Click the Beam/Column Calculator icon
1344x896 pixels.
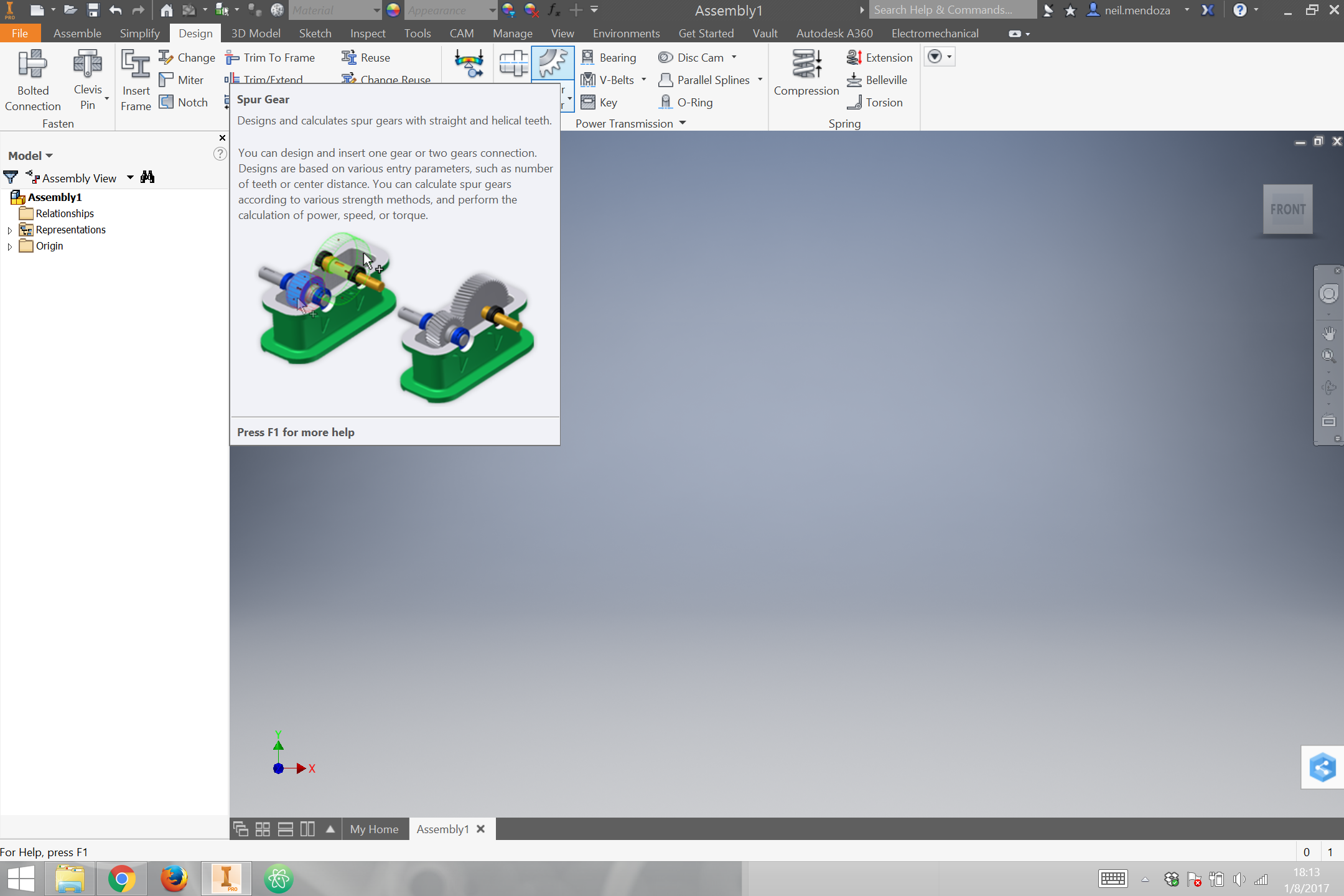pos(469,63)
